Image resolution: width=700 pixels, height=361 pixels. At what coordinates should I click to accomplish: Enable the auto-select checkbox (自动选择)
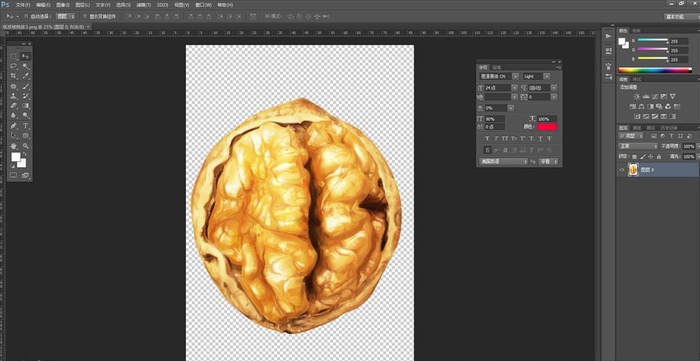(x=25, y=16)
